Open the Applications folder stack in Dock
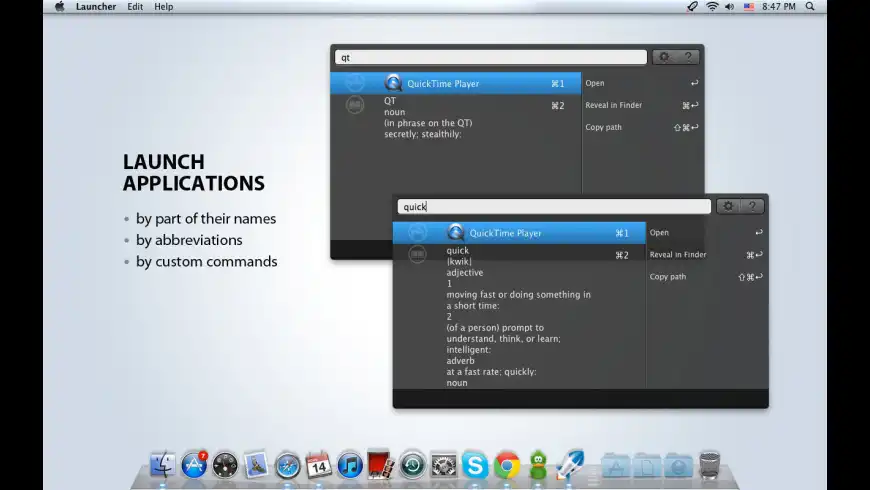The height and width of the screenshot is (490, 870). click(x=616, y=465)
